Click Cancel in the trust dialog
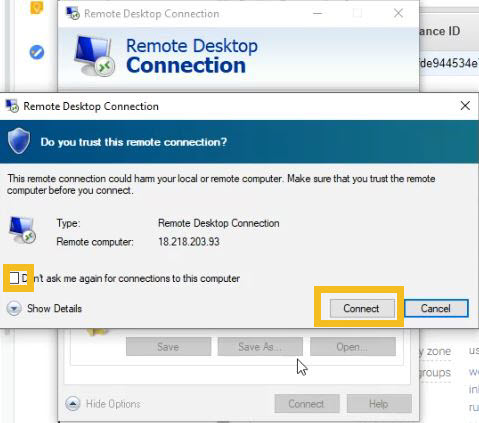Viewport: 479px width, 423px height. click(x=436, y=308)
